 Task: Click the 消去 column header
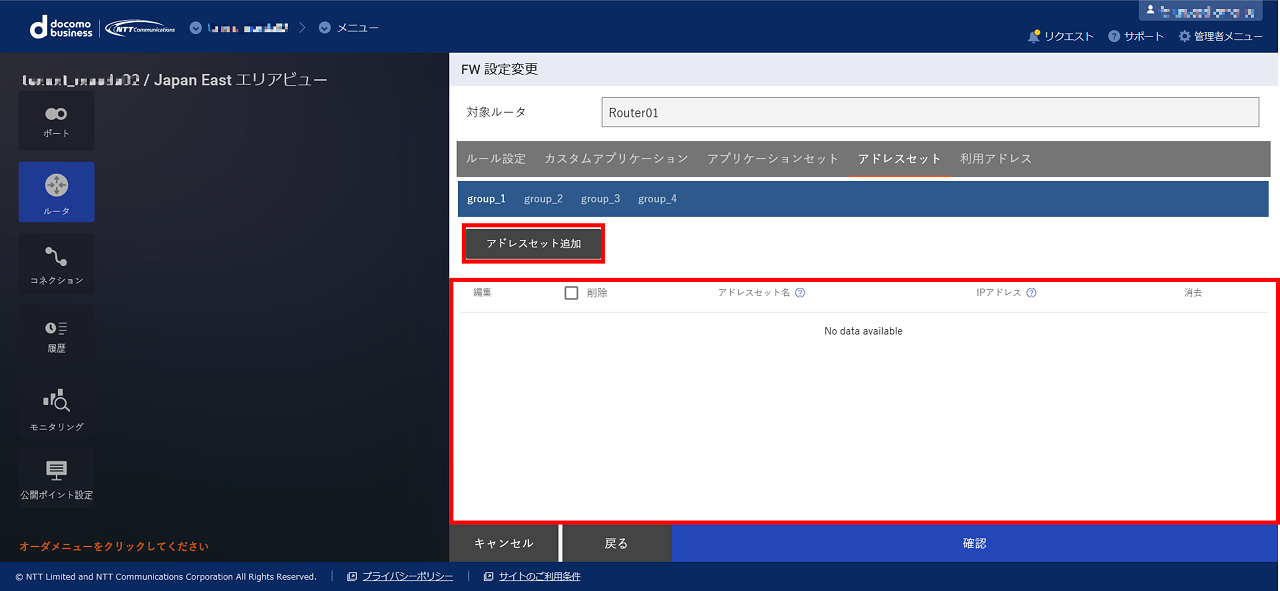(x=1193, y=293)
